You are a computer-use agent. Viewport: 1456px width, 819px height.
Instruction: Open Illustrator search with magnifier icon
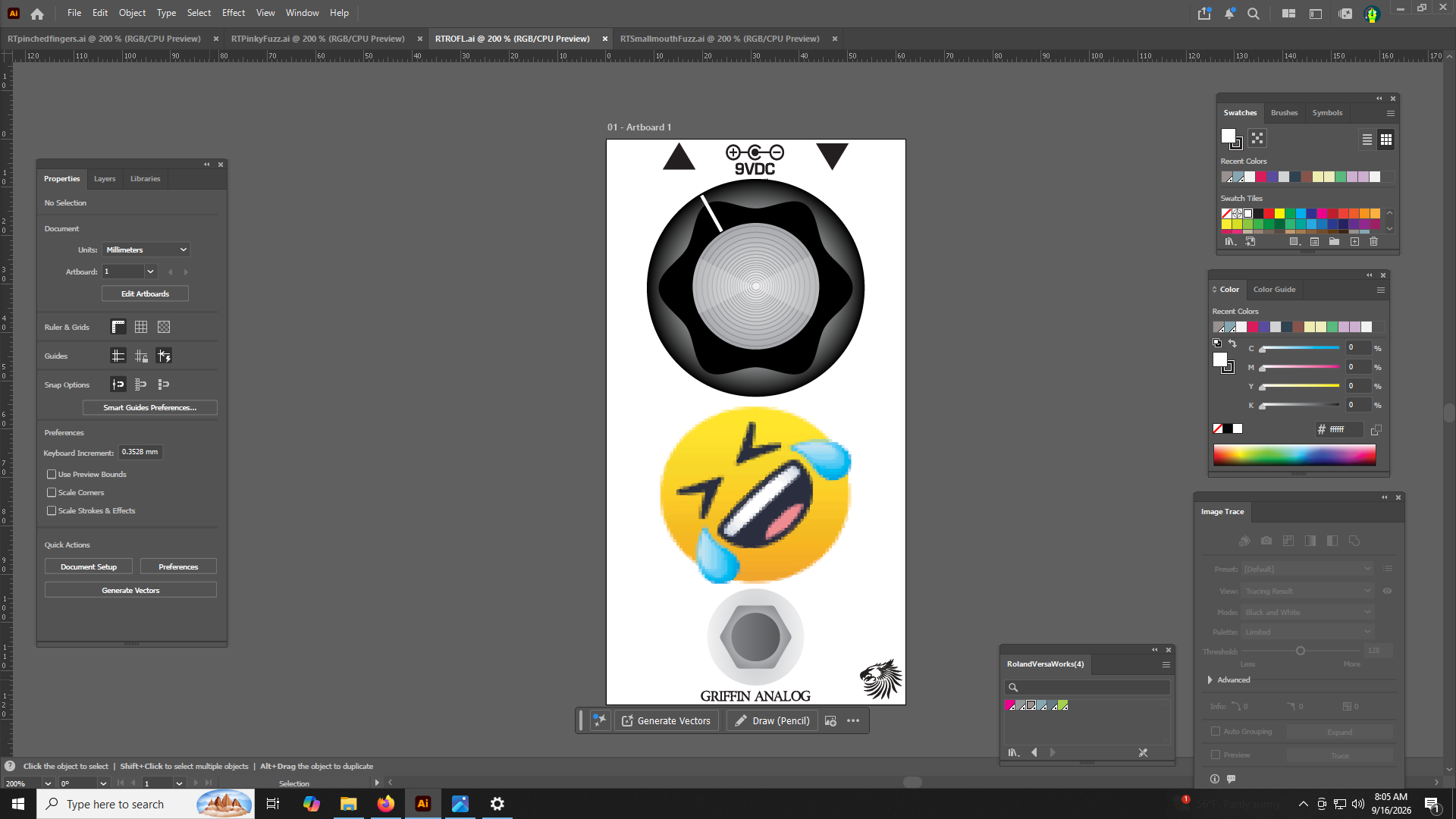pos(1254,14)
